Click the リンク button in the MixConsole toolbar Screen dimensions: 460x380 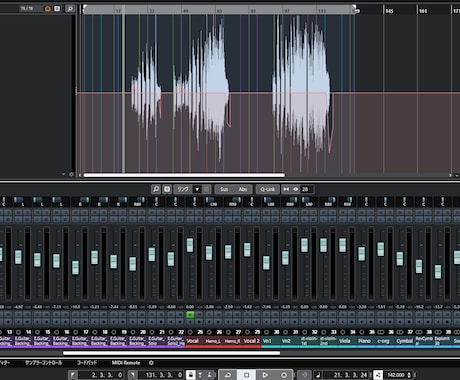183,189
